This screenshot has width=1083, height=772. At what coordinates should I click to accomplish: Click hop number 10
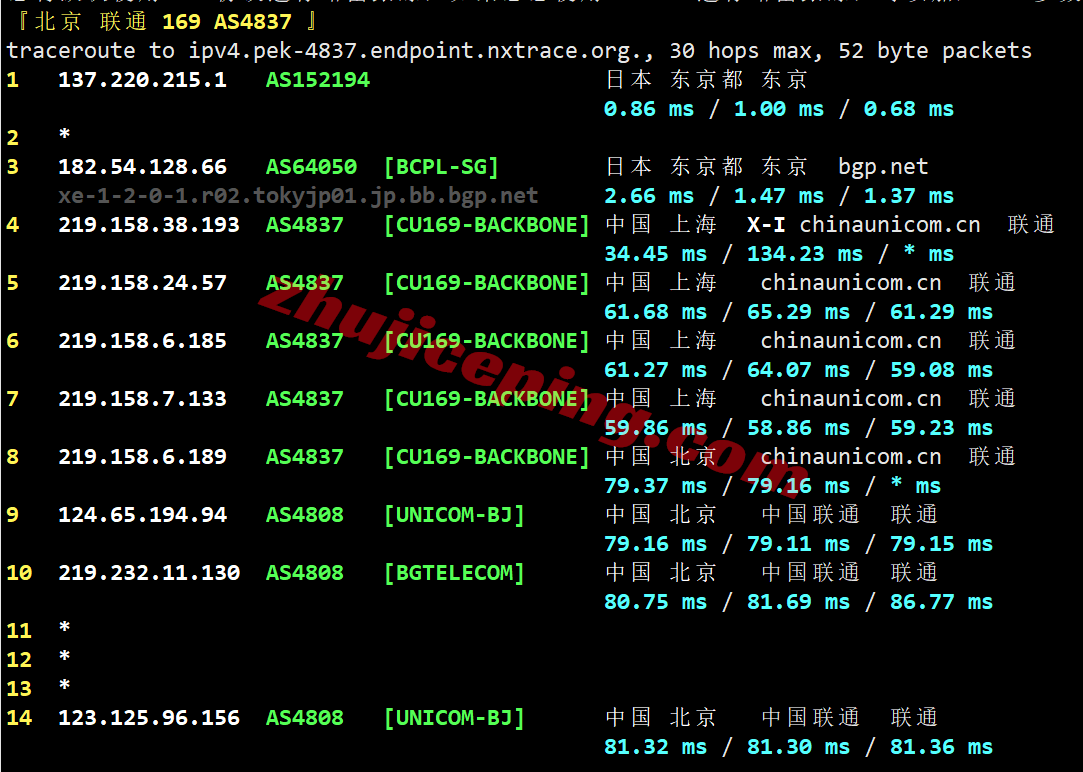point(19,573)
